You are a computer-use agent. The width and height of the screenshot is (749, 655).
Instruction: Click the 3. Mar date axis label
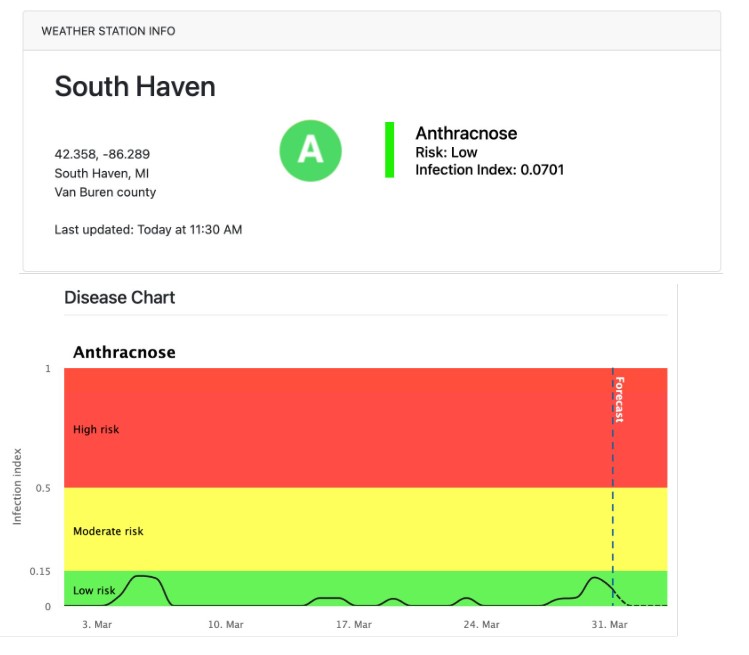(97, 625)
